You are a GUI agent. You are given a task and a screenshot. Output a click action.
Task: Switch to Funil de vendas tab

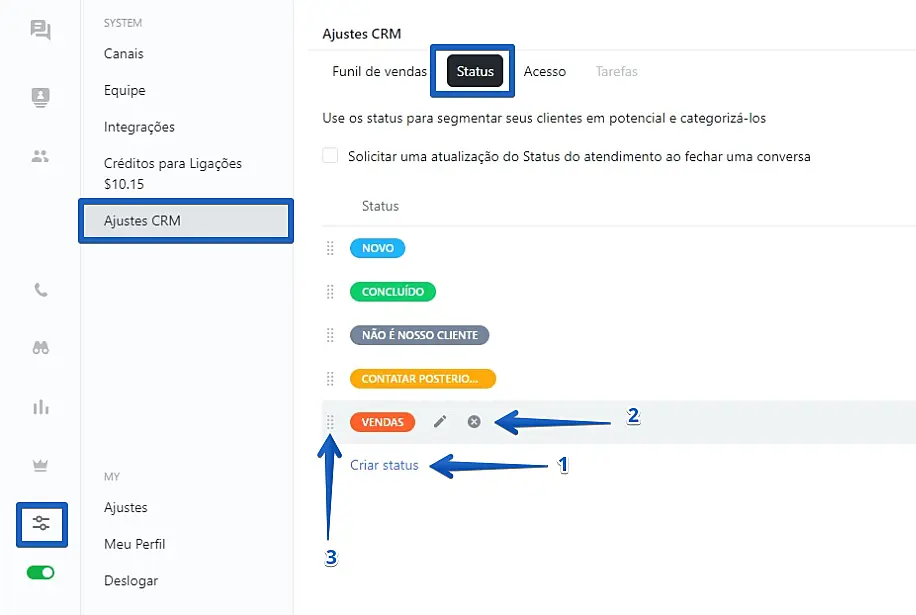click(379, 72)
